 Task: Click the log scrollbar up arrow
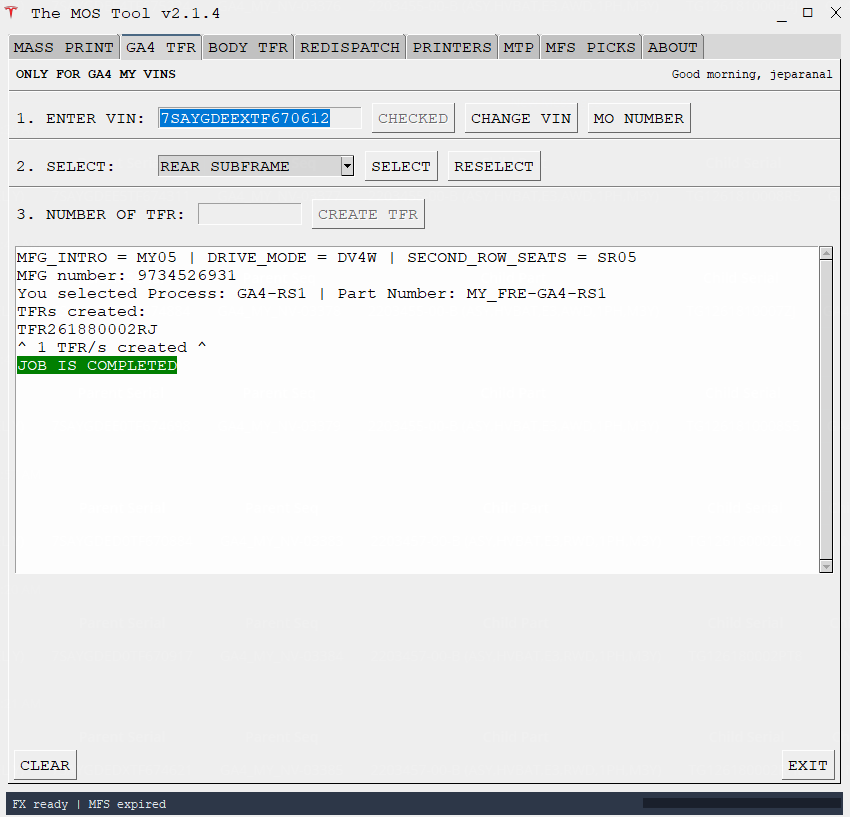coord(826,253)
